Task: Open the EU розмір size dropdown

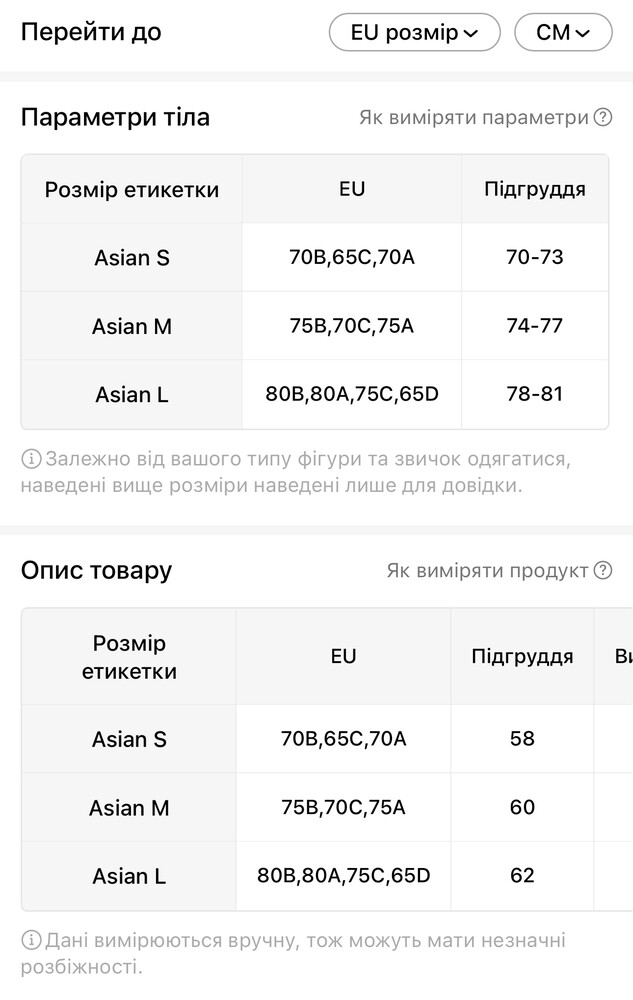Action: (415, 32)
